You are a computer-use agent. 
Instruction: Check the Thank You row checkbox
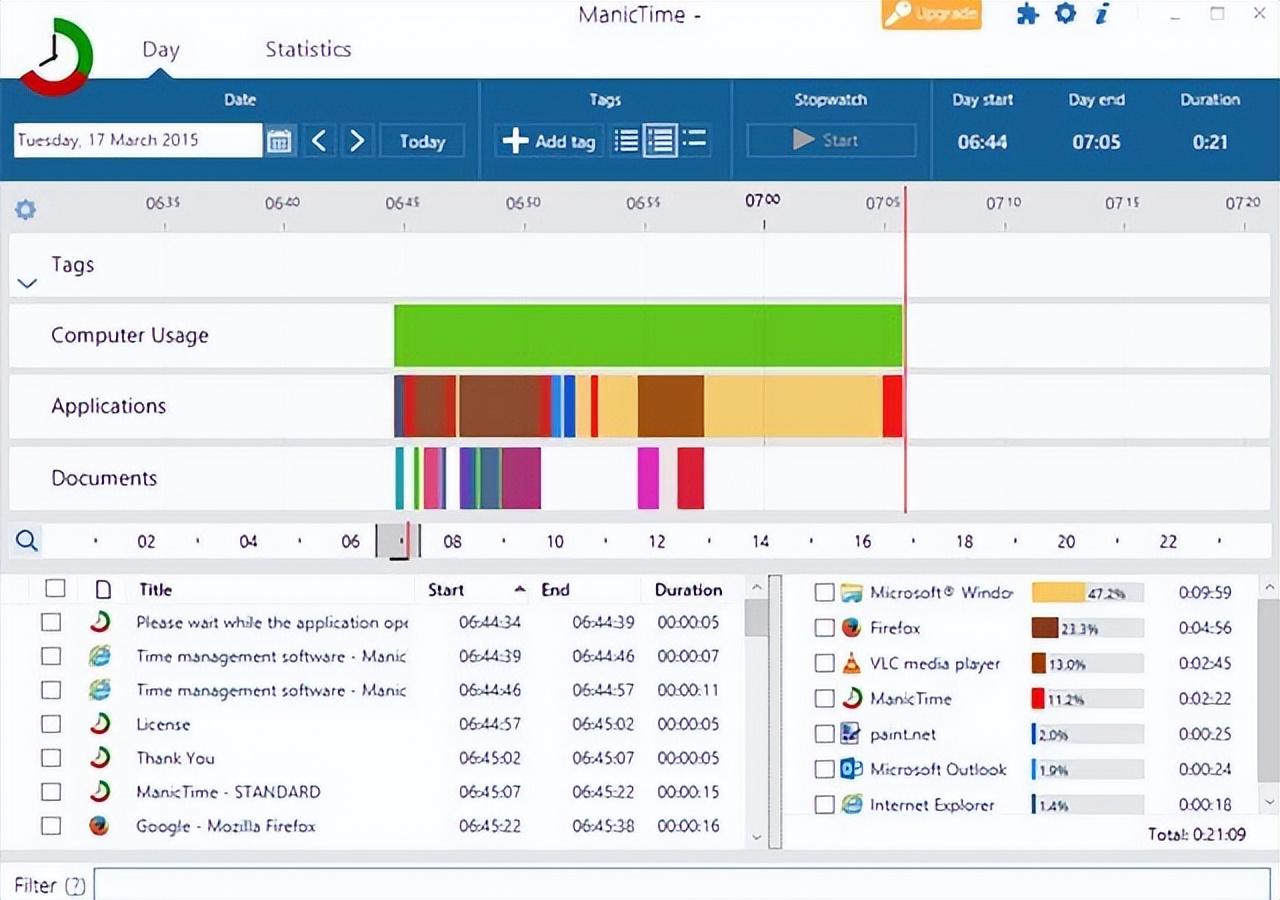tap(51, 758)
